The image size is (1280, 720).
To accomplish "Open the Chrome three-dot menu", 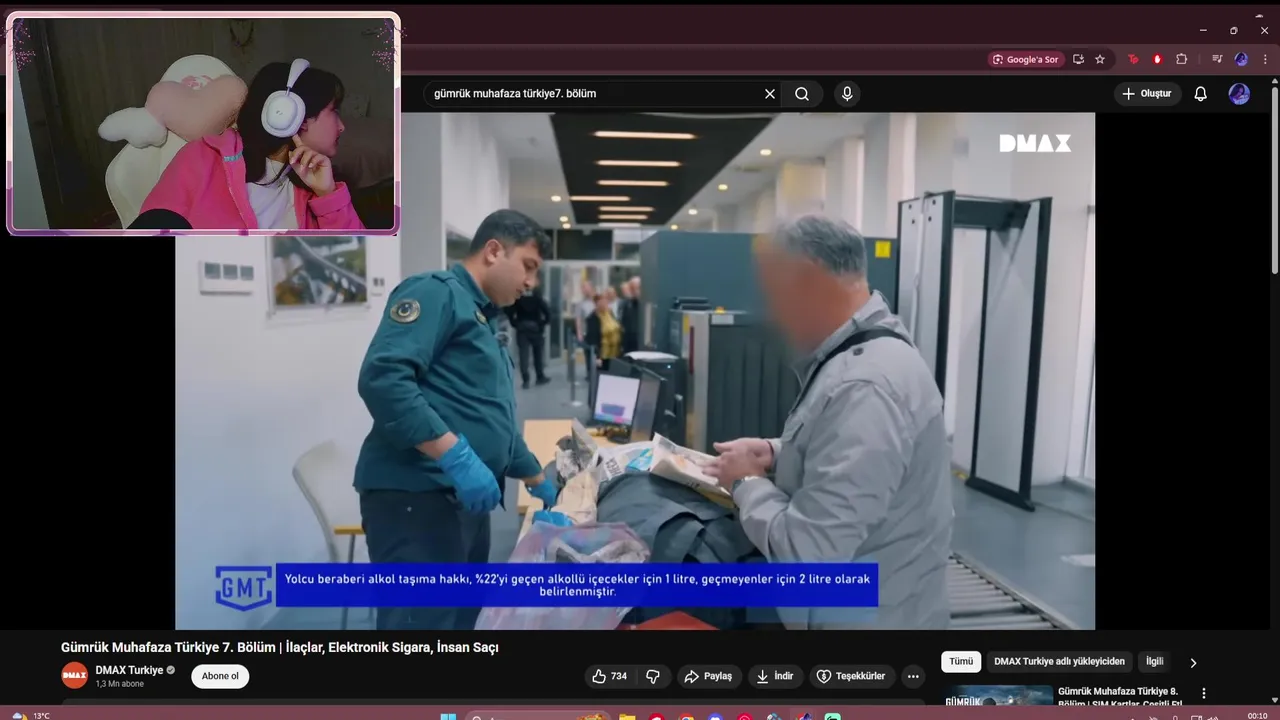I will (1266, 59).
